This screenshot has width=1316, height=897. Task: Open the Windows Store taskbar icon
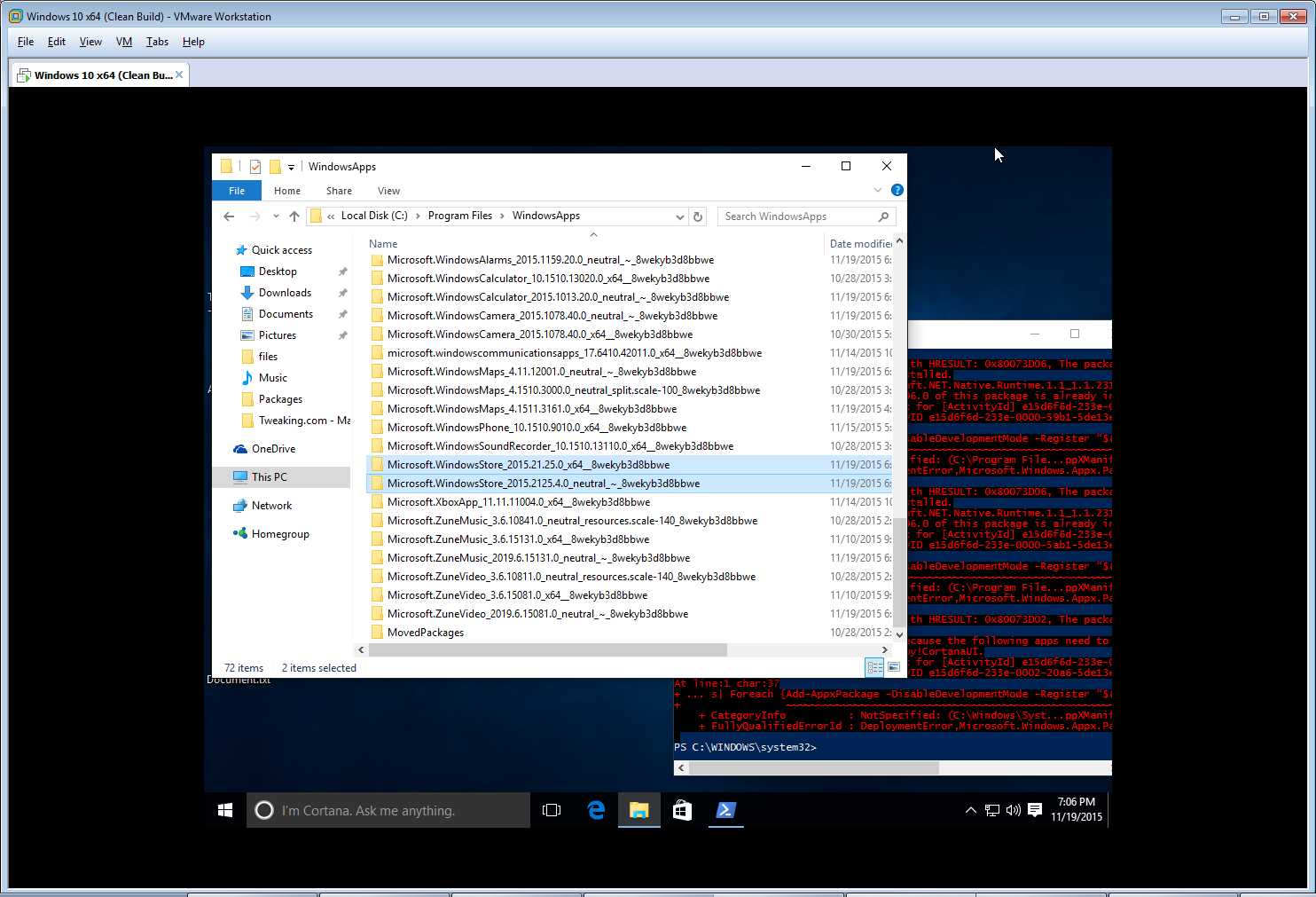click(682, 810)
